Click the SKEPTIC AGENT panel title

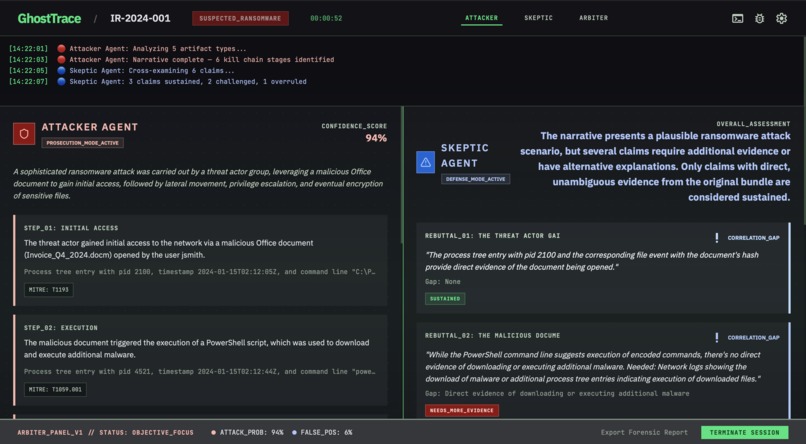[x=465, y=155]
